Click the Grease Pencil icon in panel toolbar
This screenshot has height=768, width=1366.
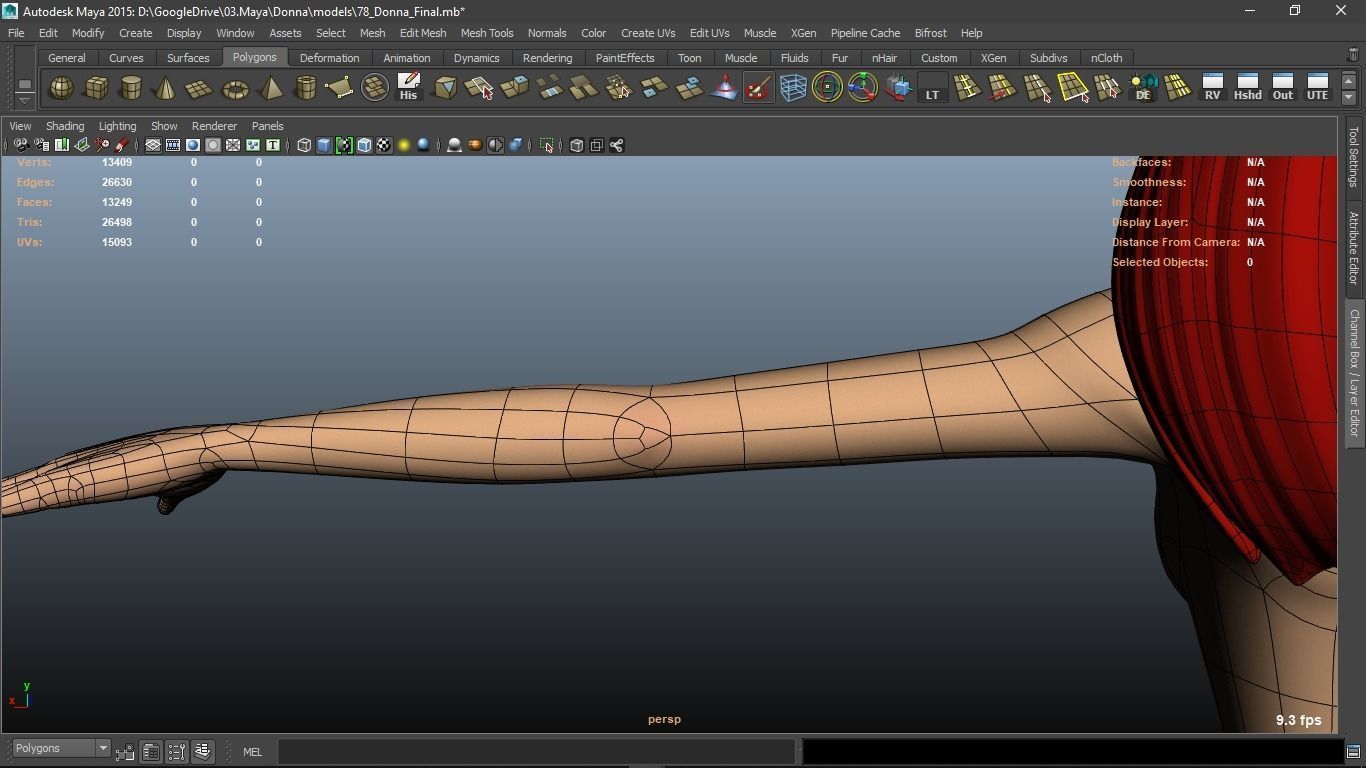(x=122, y=145)
